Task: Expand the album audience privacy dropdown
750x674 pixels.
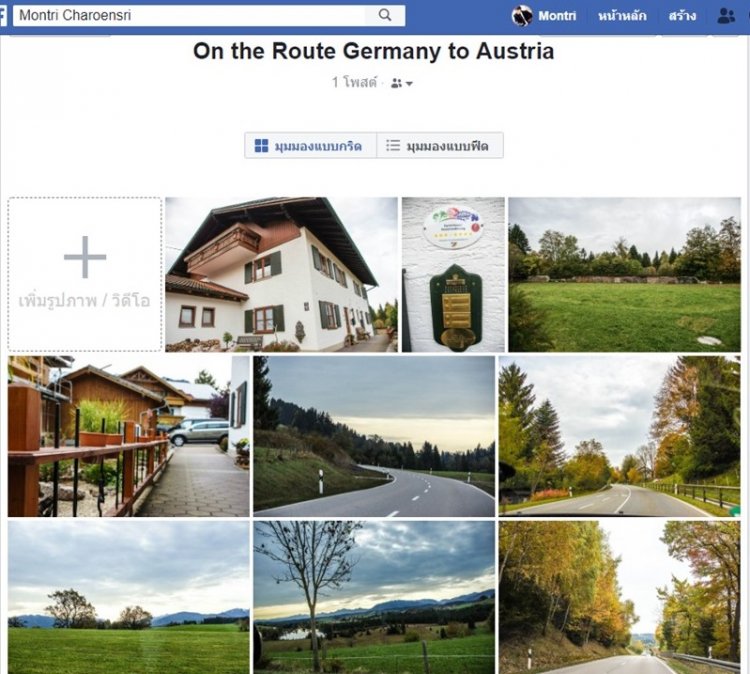Action: [402, 83]
